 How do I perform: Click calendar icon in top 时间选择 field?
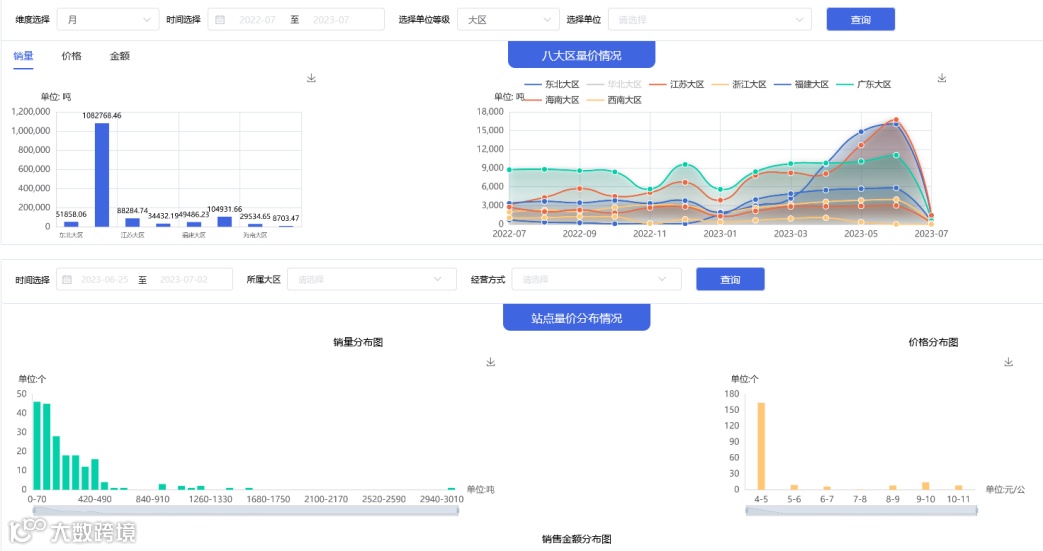220,20
